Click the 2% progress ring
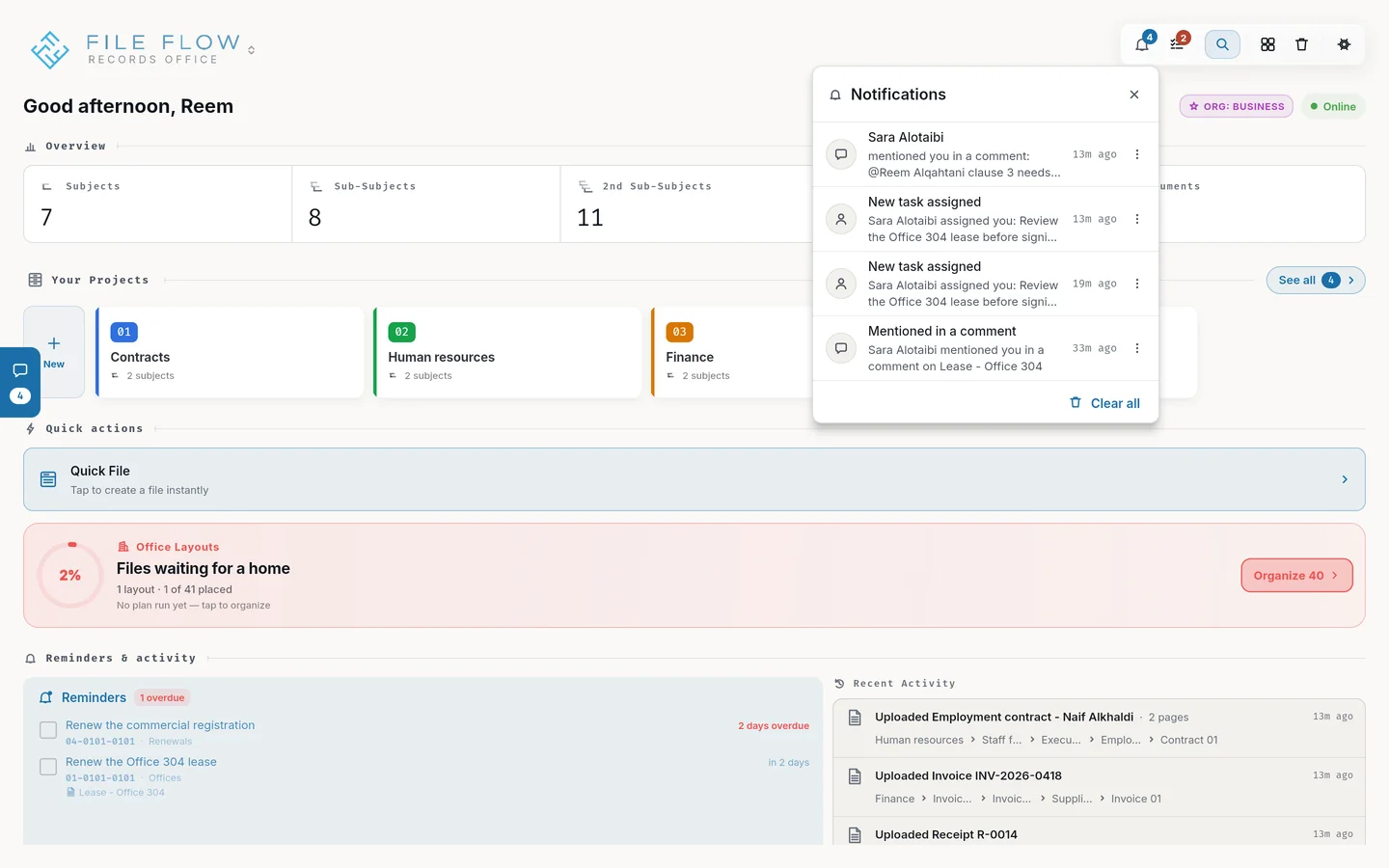The height and width of the screenshot is (868, 1389). coord(70,575)
